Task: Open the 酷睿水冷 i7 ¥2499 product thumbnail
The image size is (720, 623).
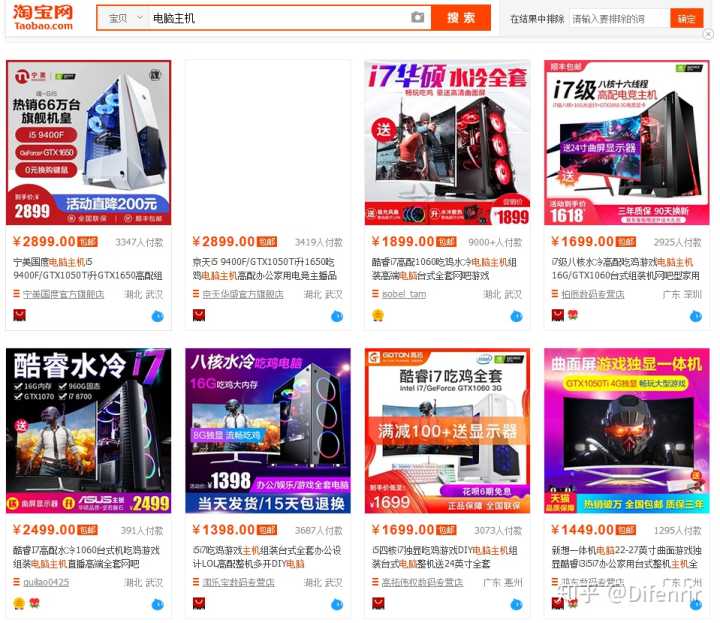Action: pos(89,431)
